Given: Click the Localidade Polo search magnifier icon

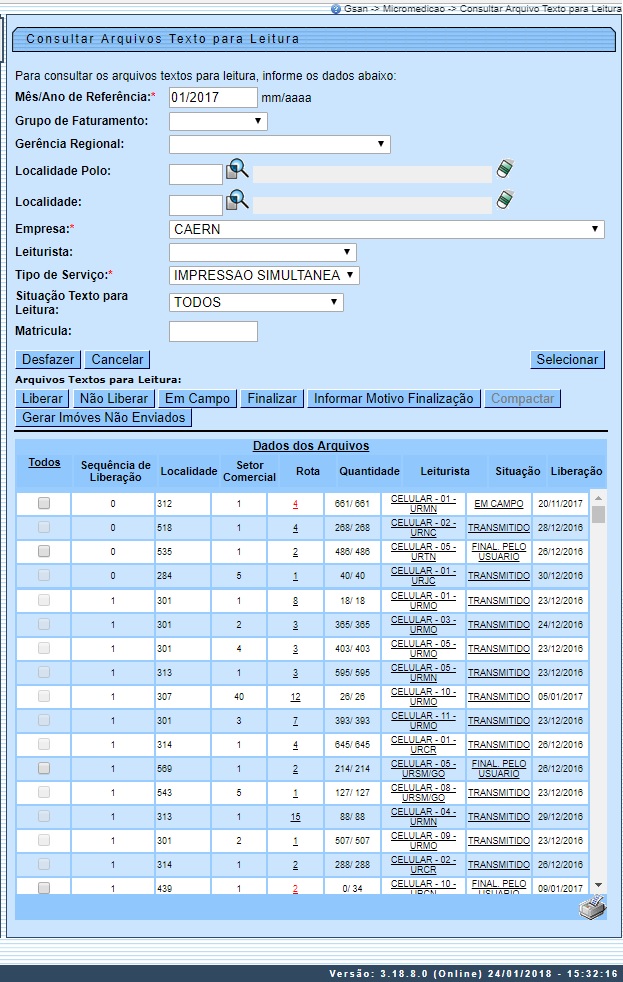Looking at the screenshot, I should pos(237,170).
